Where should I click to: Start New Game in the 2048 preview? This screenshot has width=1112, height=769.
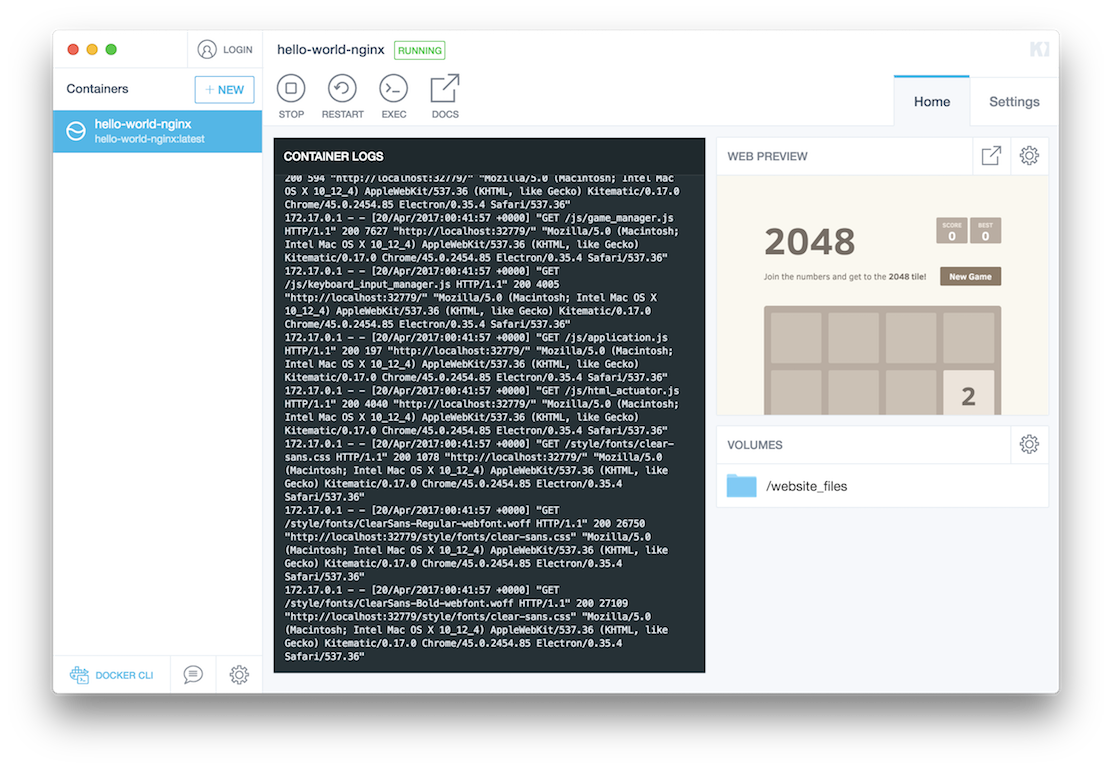[x=969, y=275]
